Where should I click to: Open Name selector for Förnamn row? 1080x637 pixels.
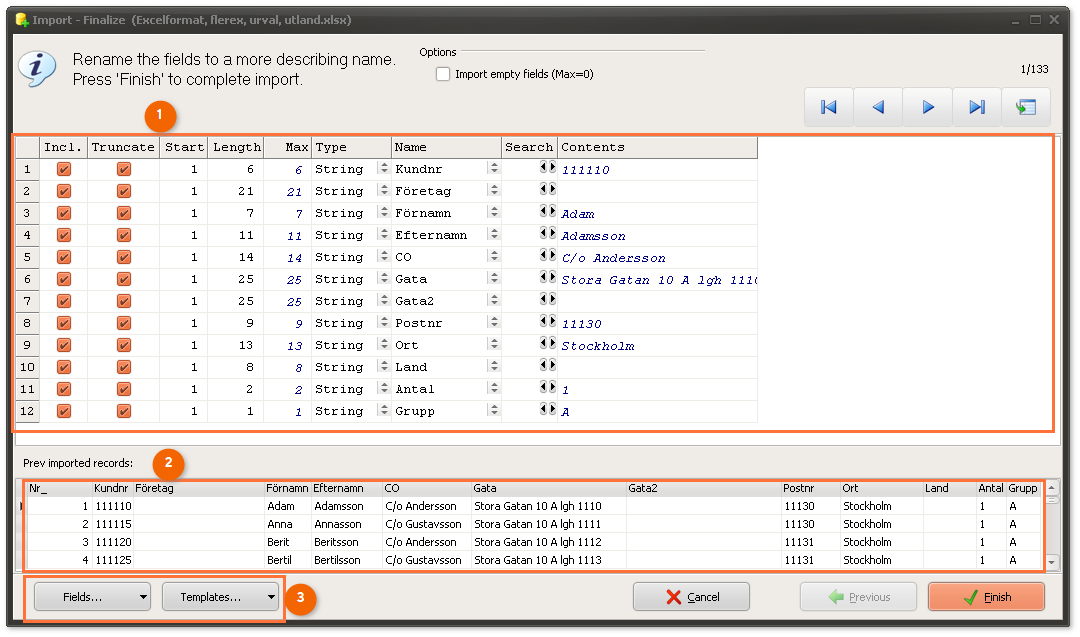click(494, 212)
